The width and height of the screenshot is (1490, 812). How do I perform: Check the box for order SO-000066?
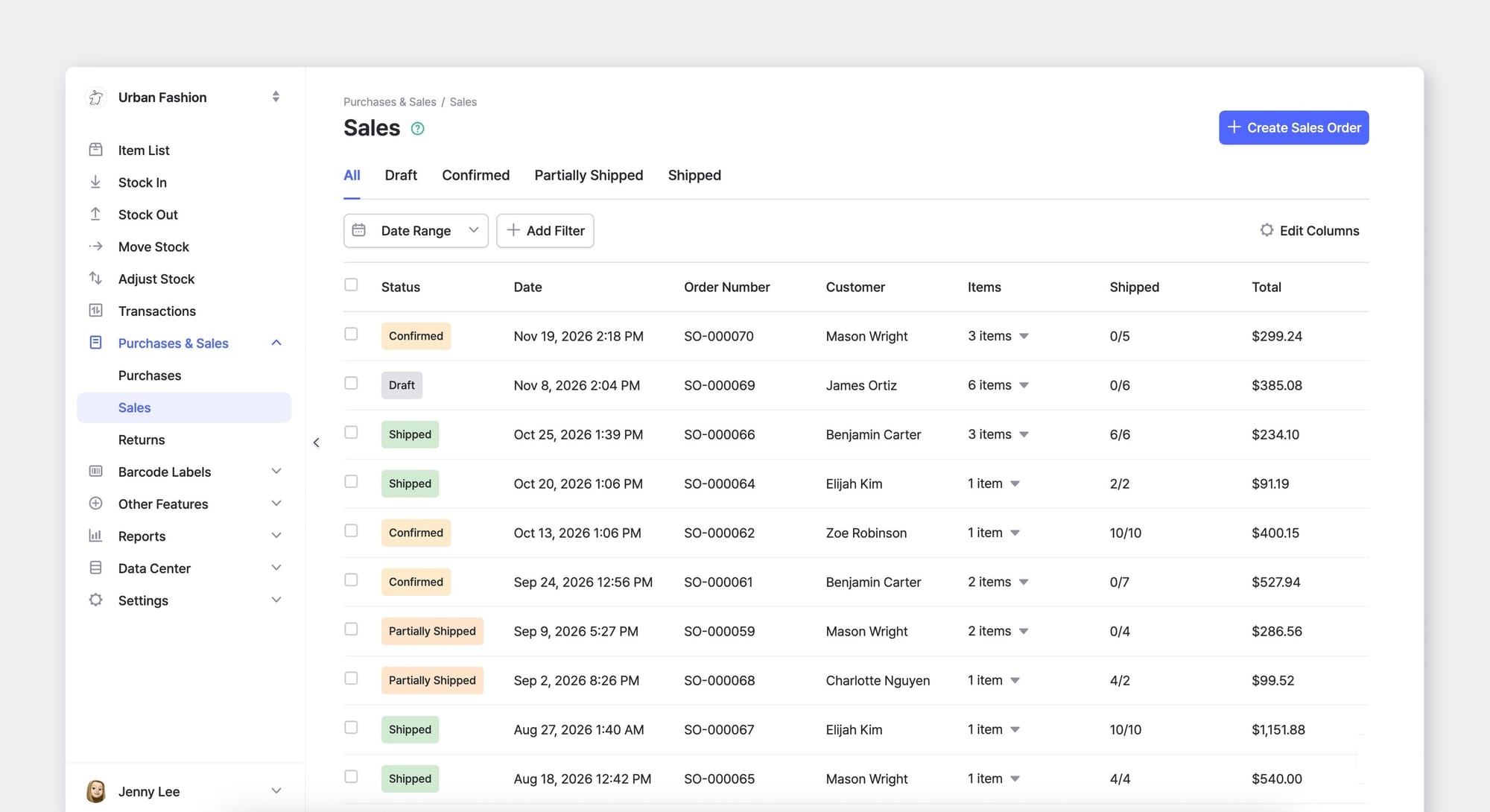click(351, 432)
